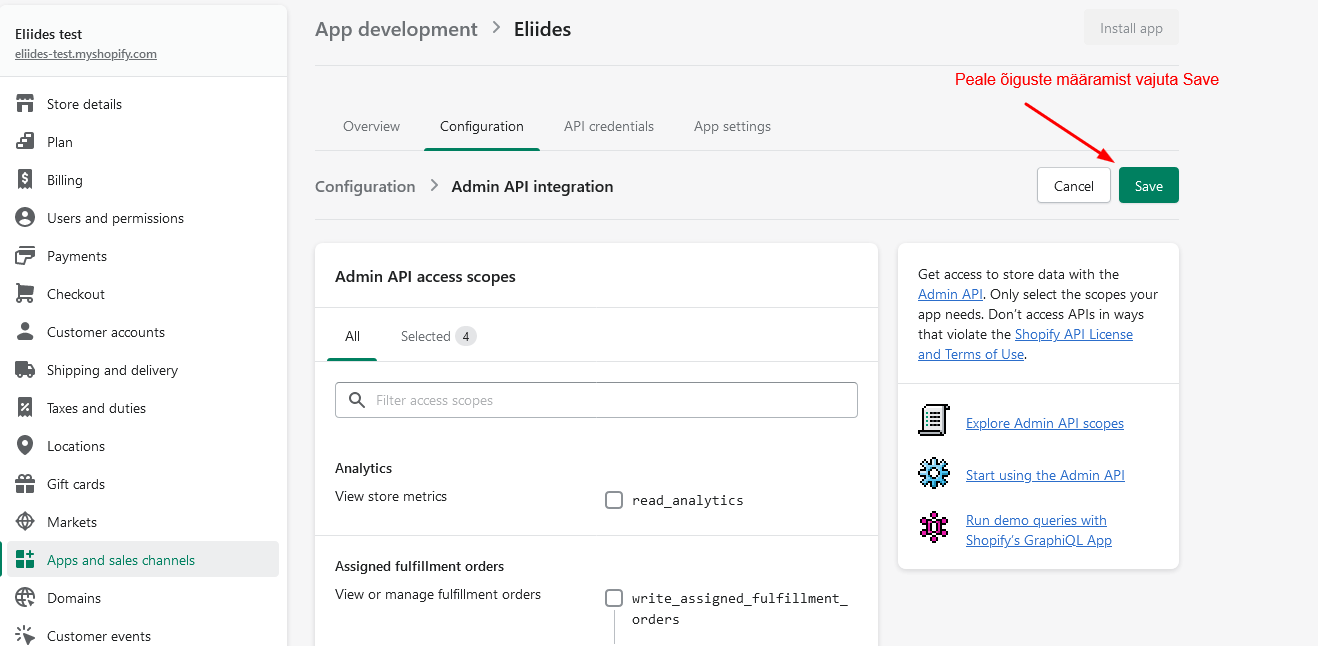Click the Payments card icon

(26, 256)
